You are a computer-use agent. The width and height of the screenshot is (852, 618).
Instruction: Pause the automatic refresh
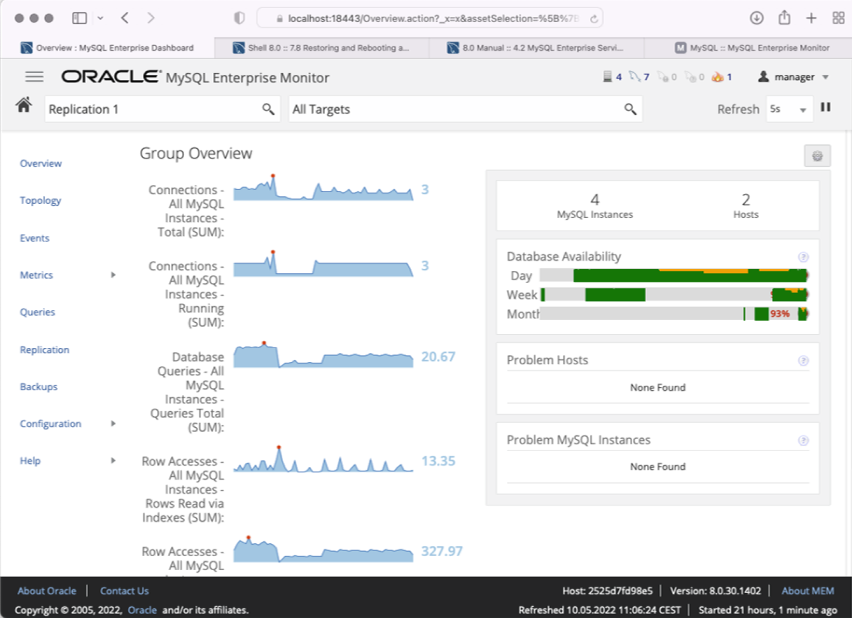pos(825,107)
